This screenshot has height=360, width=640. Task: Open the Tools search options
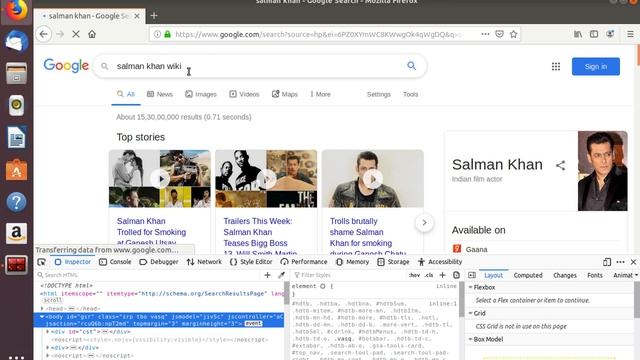tap(411, 94)
